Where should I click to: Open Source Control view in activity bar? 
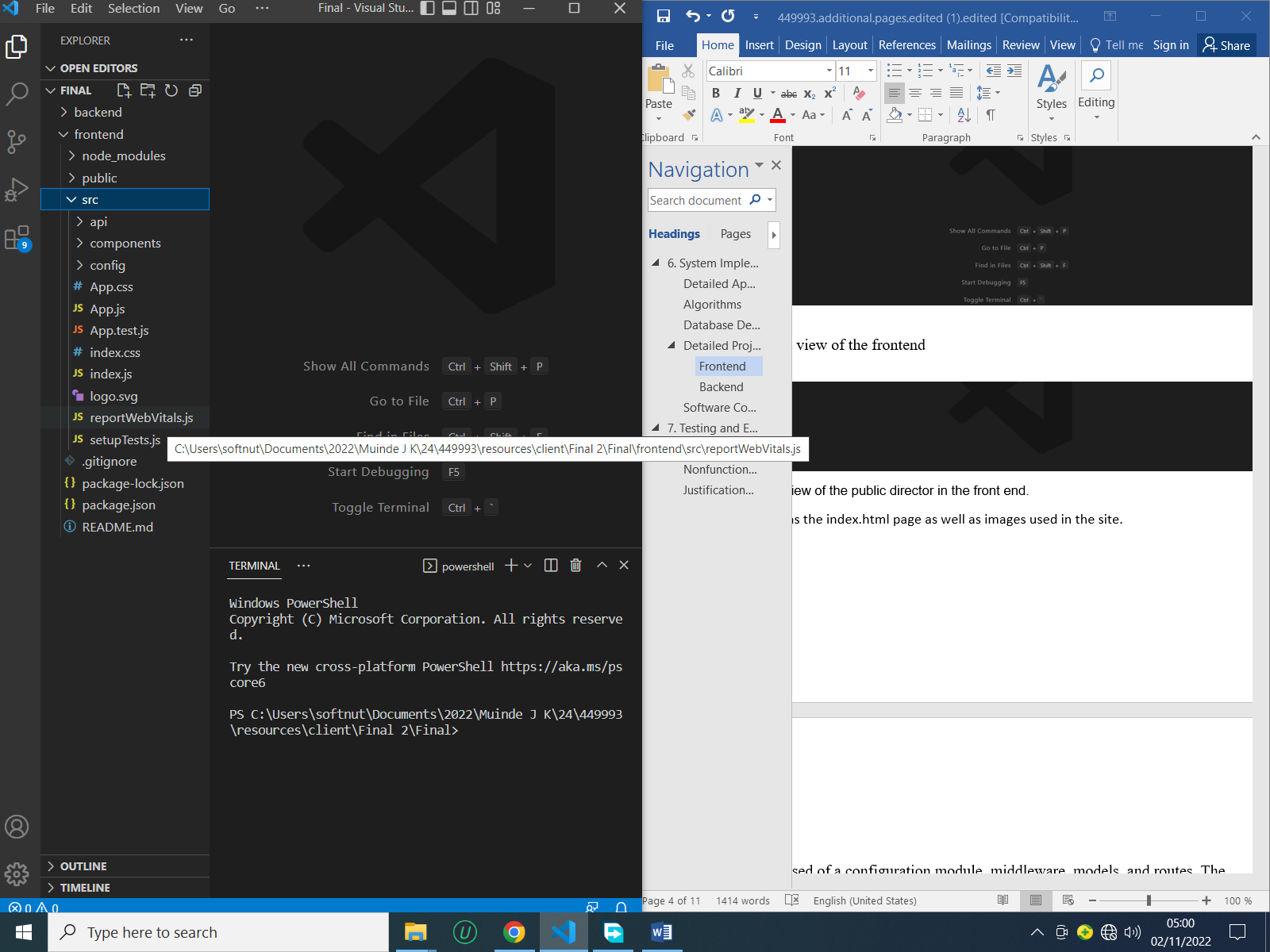[17, 142]
